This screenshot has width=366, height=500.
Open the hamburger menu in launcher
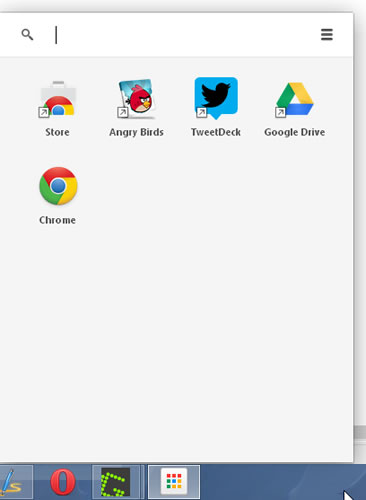(327, 34)
